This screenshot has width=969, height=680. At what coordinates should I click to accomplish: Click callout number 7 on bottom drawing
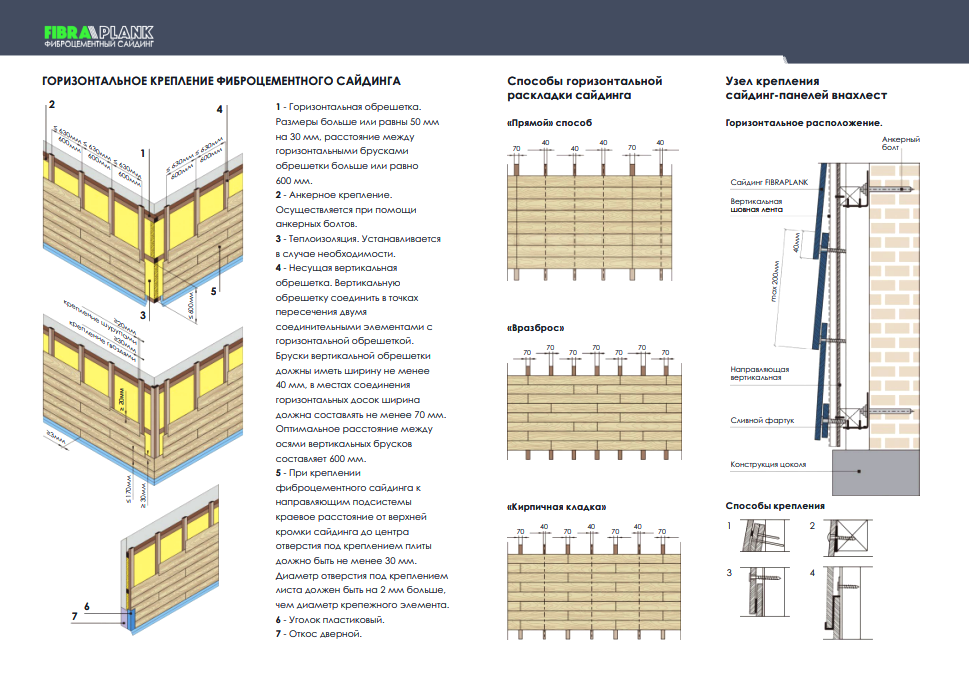click(x=74, y=616)
